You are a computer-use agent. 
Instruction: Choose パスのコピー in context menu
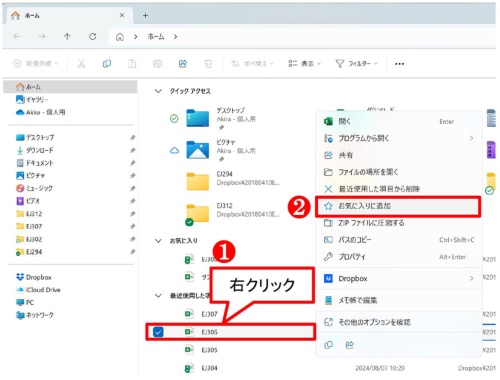399,240
